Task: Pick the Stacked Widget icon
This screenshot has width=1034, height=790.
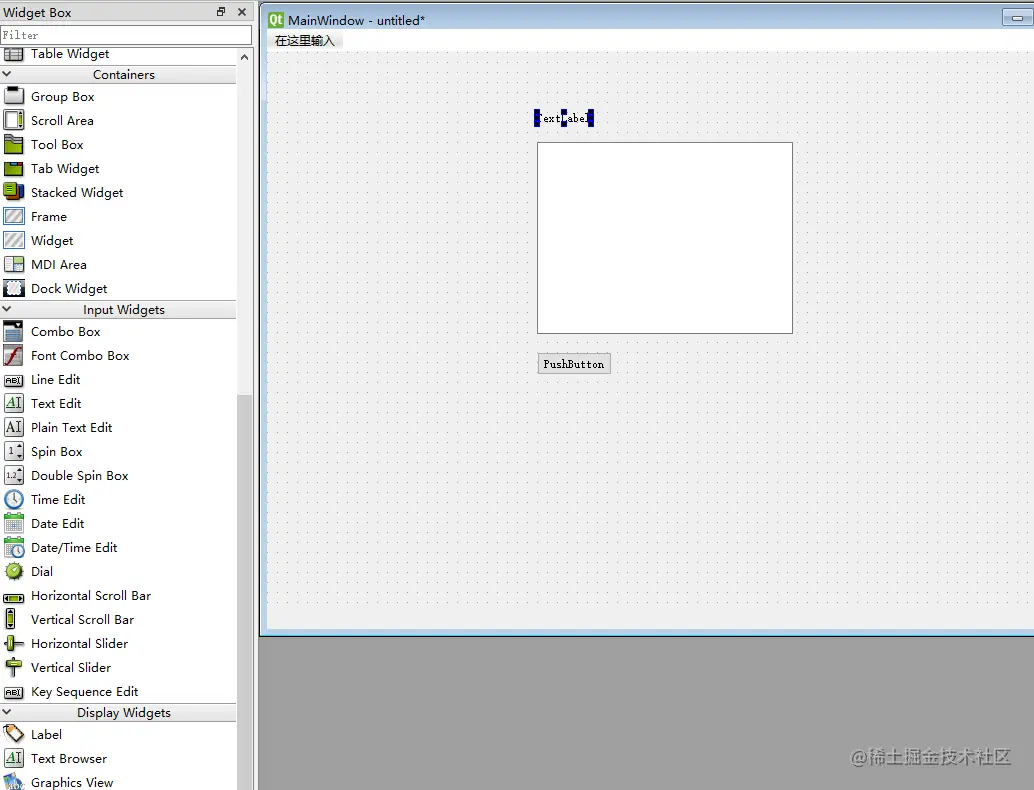Action: tap(14, 192)
